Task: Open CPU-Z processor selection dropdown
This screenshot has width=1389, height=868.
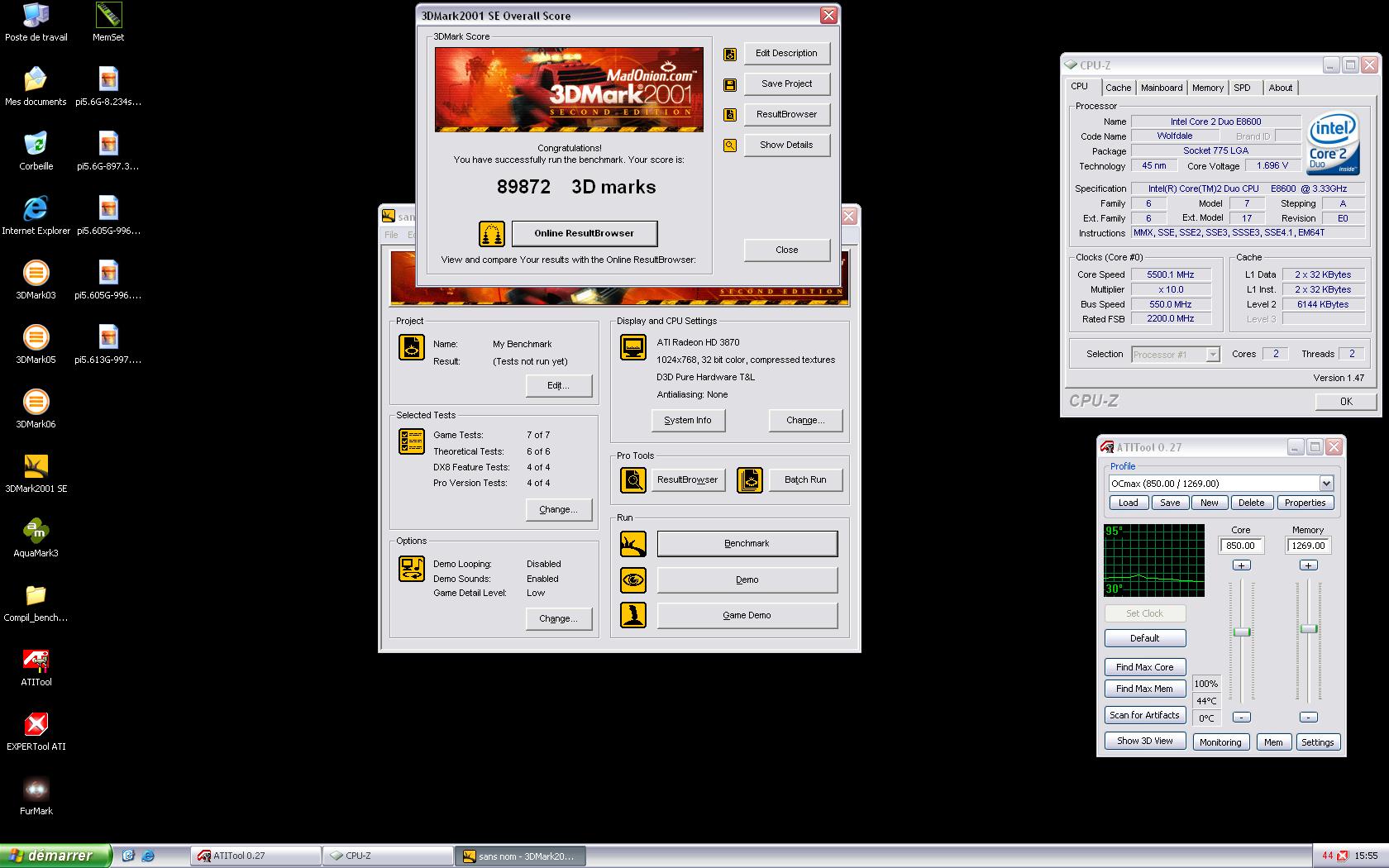Action: (x=1212, y=355)
